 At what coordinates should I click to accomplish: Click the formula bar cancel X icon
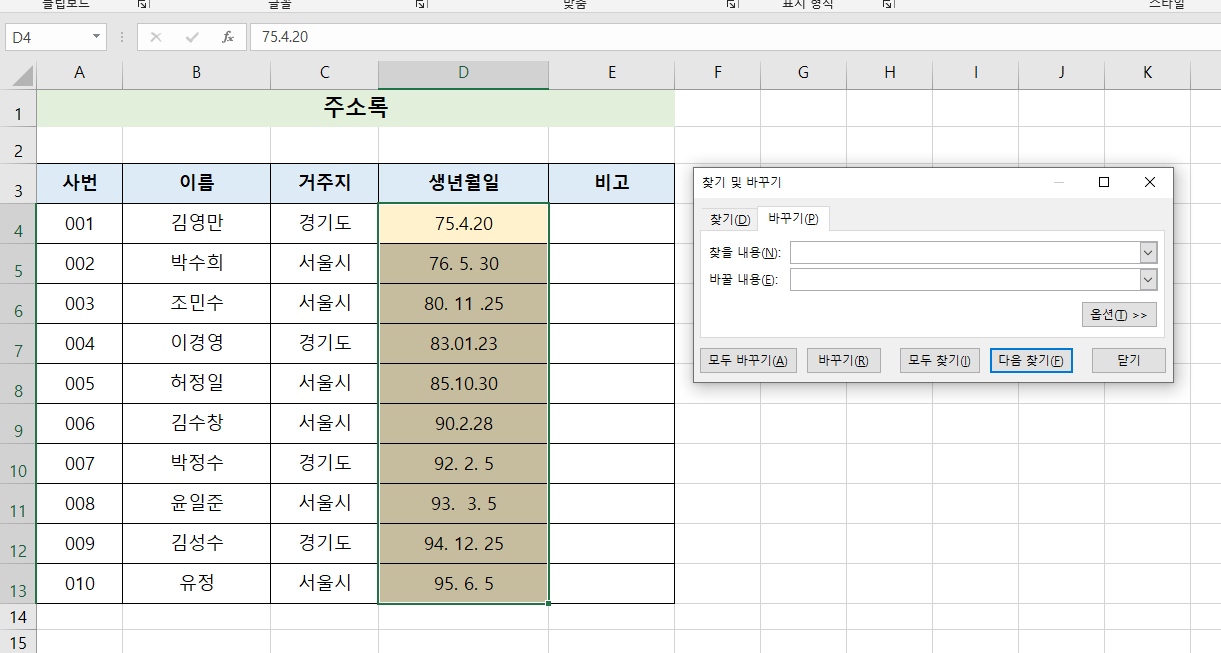click(x=155, y=37)
